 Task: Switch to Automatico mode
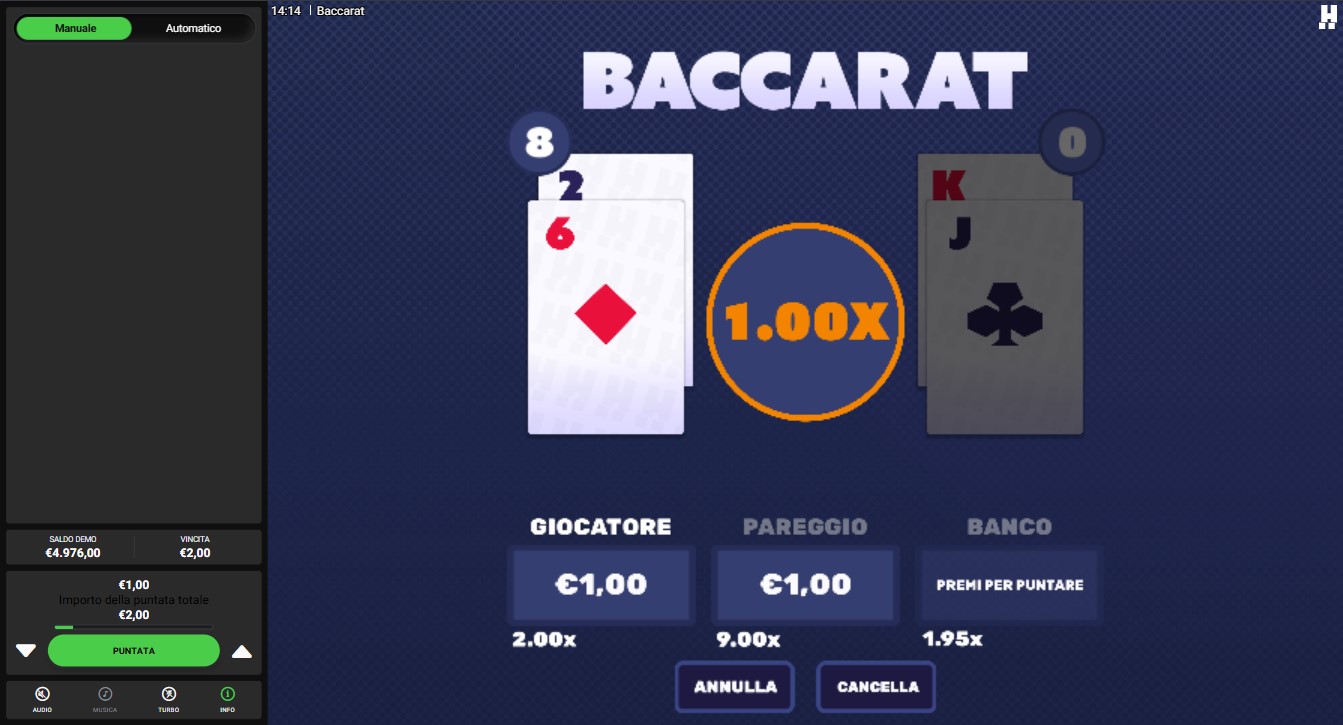[194, 28]
